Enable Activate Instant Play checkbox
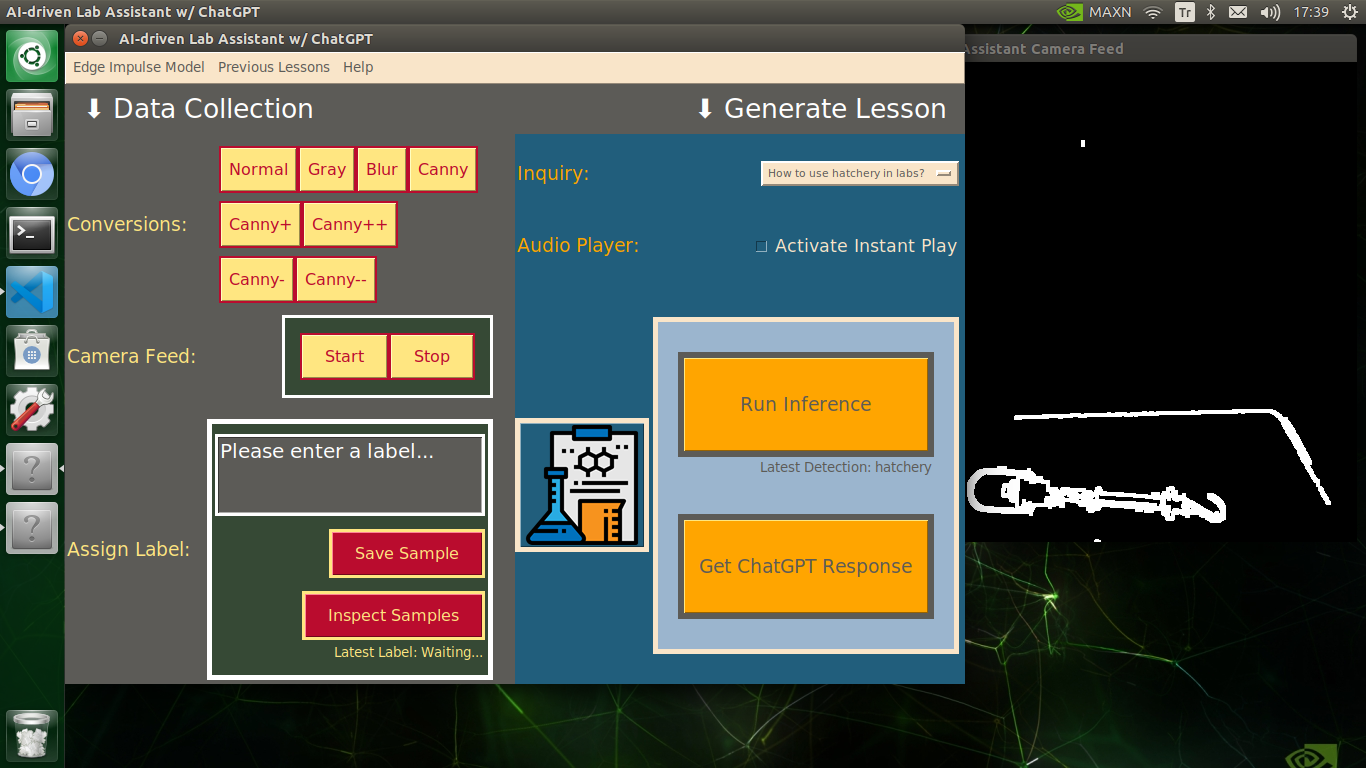 click(x=762, y=246)
